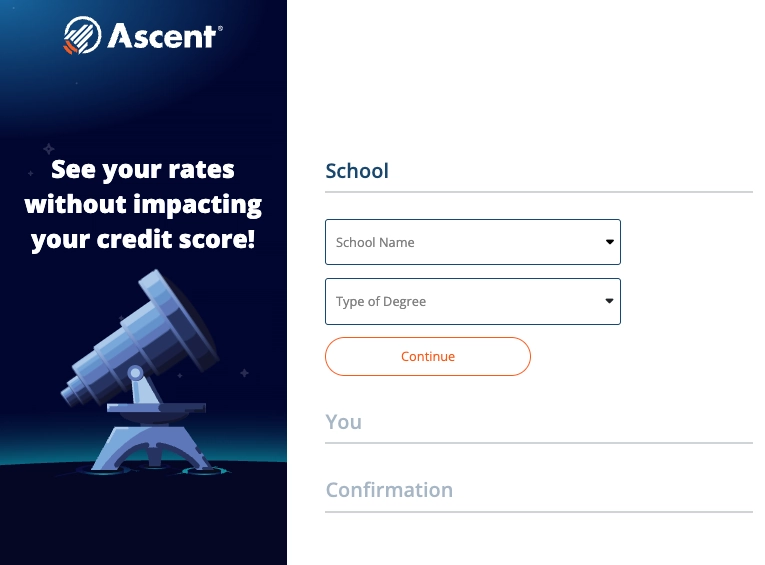The width and height of the screenshot is (765, 565).
Task: Expand the You section
Action: [x=344, y=422]
